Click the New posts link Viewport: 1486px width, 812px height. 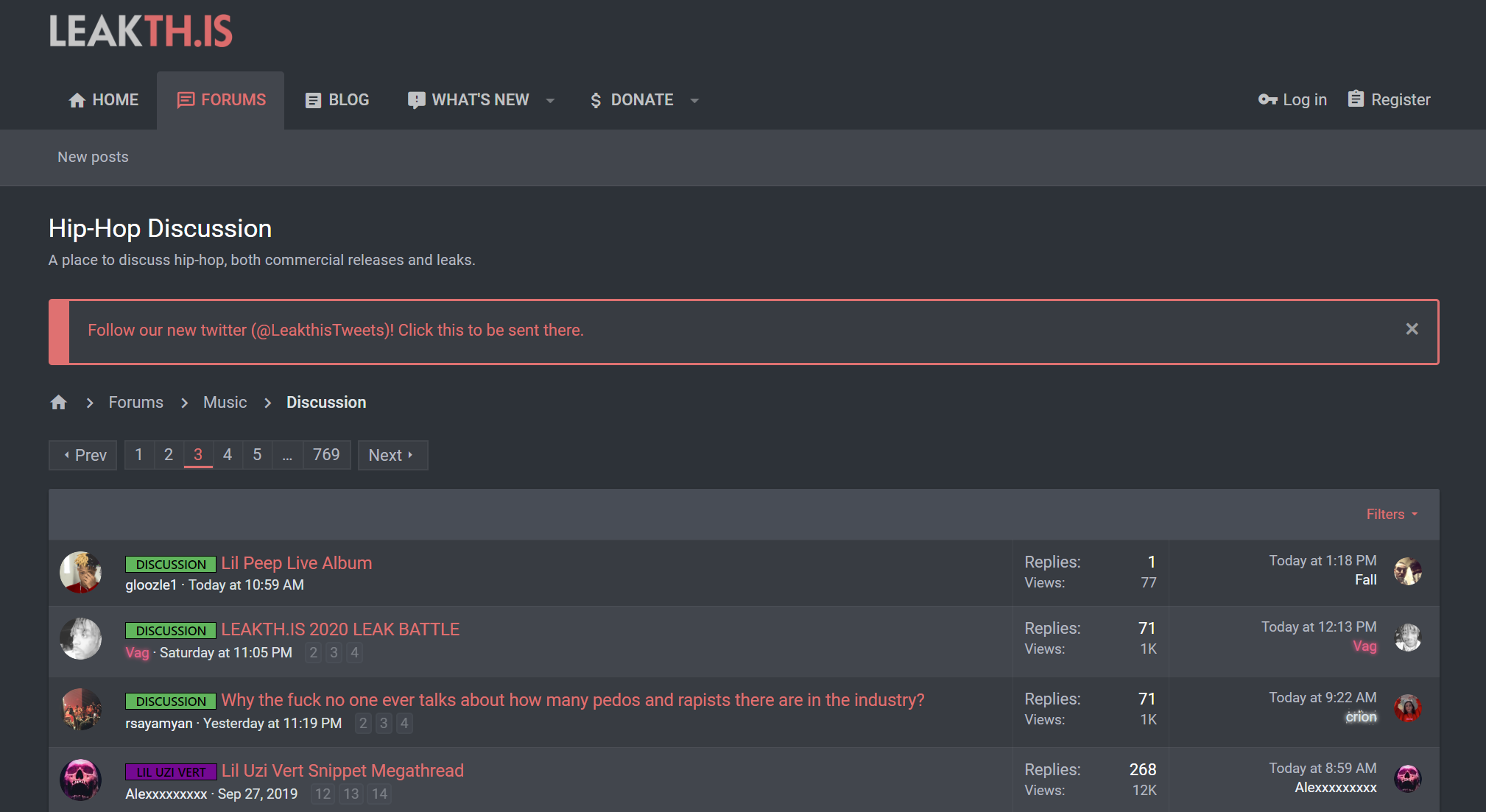pyautogui.click(x=93, y=157)
